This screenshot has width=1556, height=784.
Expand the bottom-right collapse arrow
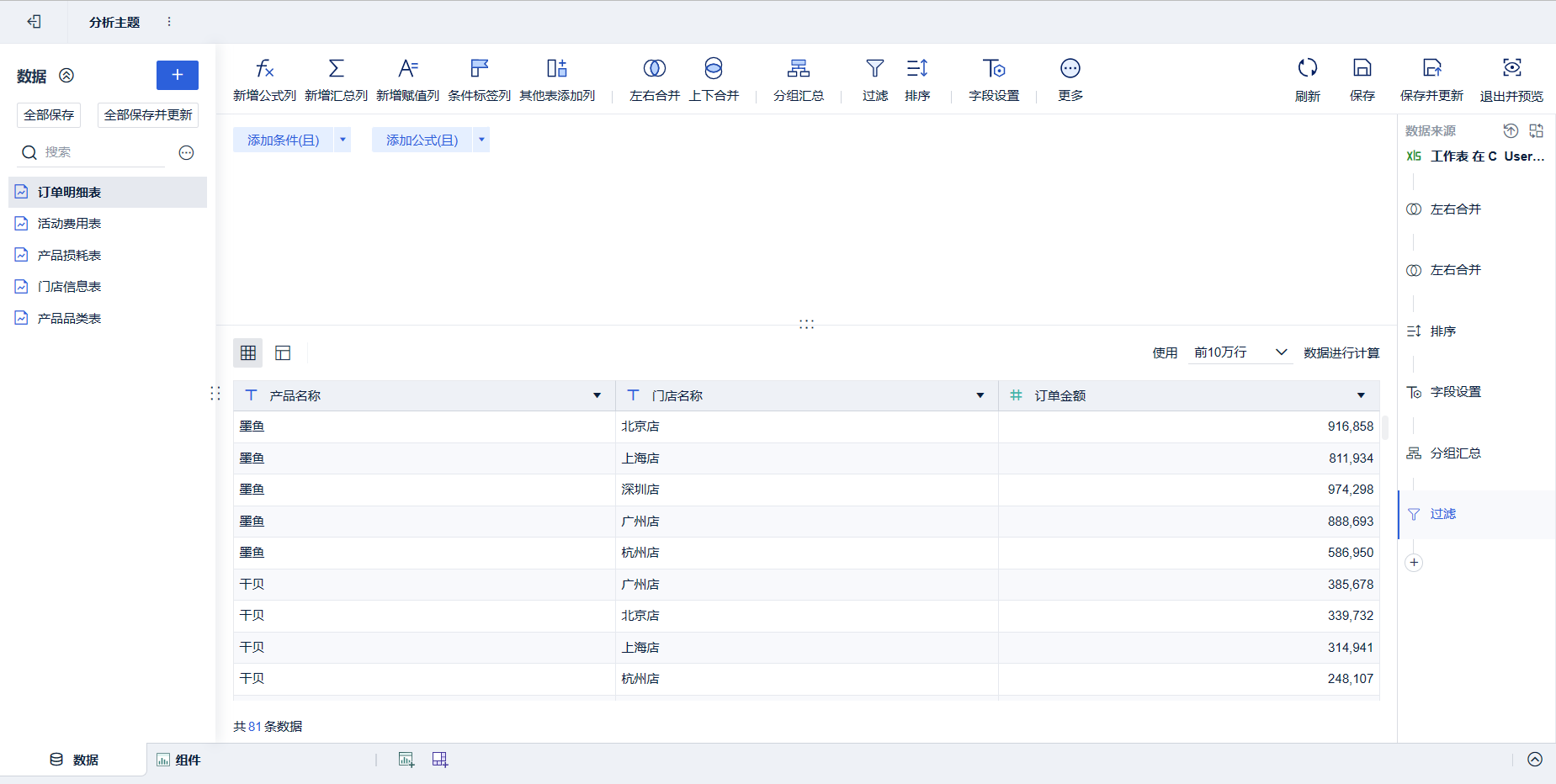pos(1535,760)
